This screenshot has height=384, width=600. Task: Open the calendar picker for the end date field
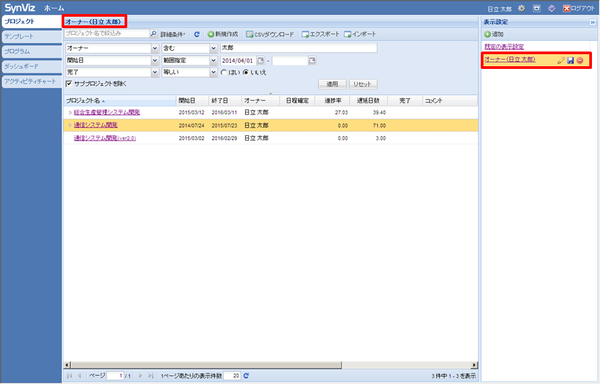tap(312, 60)
